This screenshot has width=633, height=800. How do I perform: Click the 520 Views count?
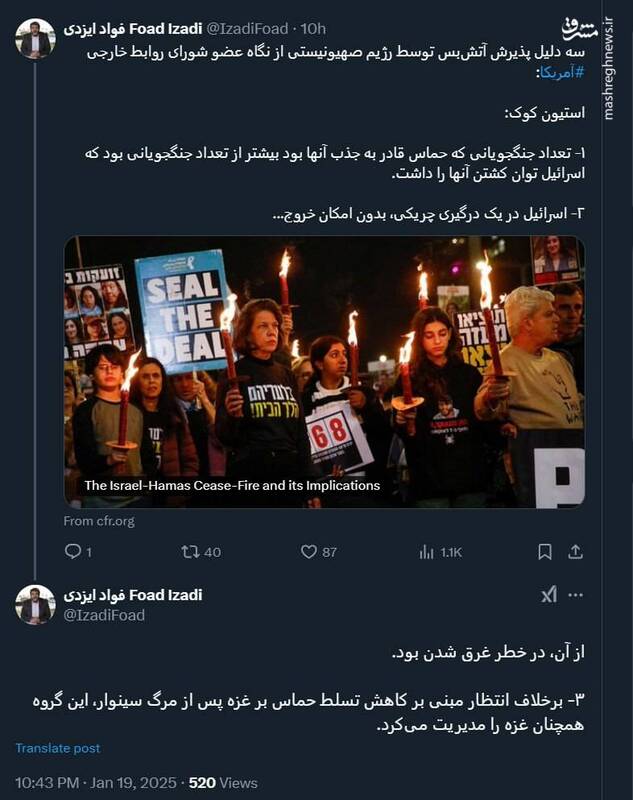pyautogui.click(x=223, y=783)
